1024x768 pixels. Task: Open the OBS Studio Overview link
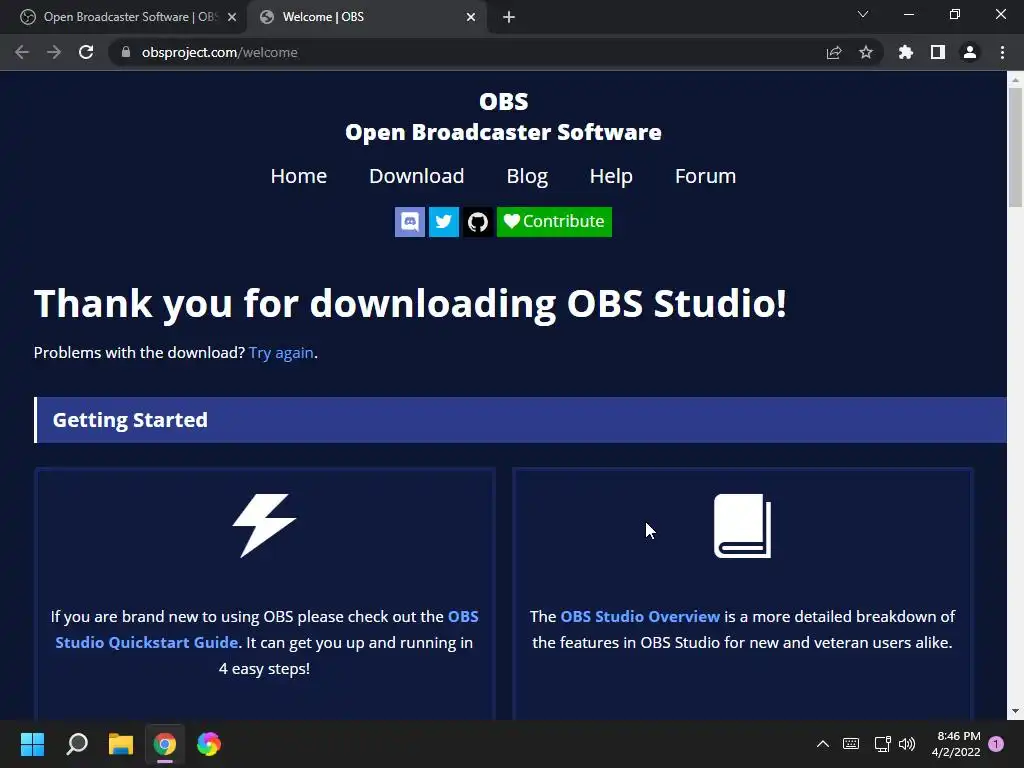pyautogui.click(x=640, y=616)
